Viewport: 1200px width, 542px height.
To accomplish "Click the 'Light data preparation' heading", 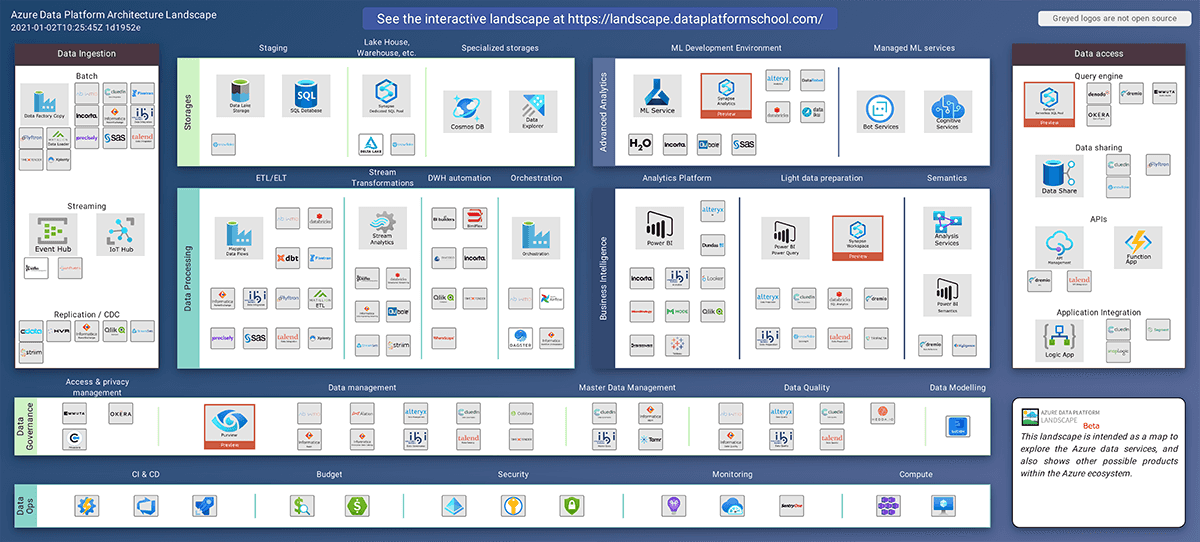I will [821, 178].
